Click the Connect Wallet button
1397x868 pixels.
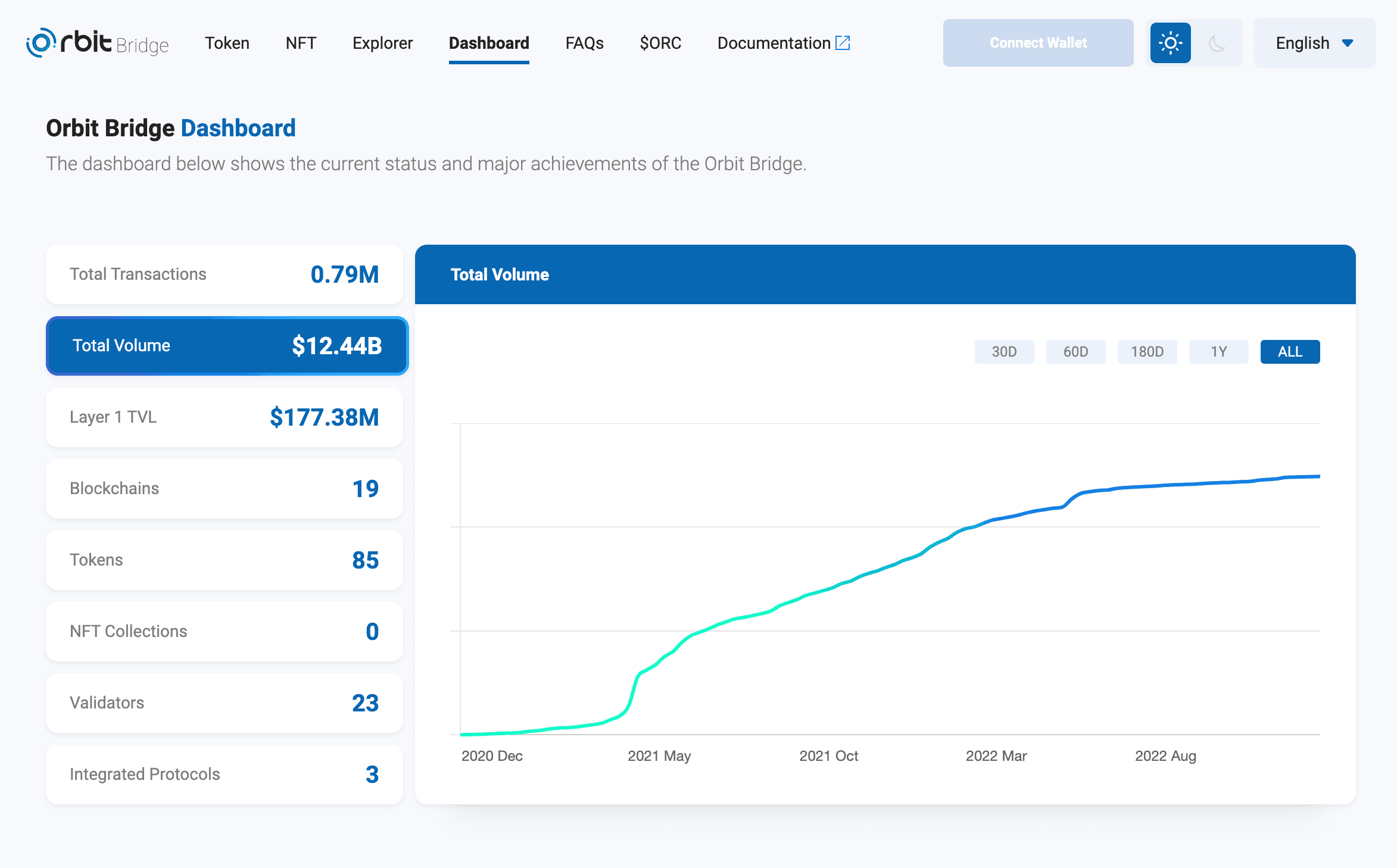[x=1038, y=43]
